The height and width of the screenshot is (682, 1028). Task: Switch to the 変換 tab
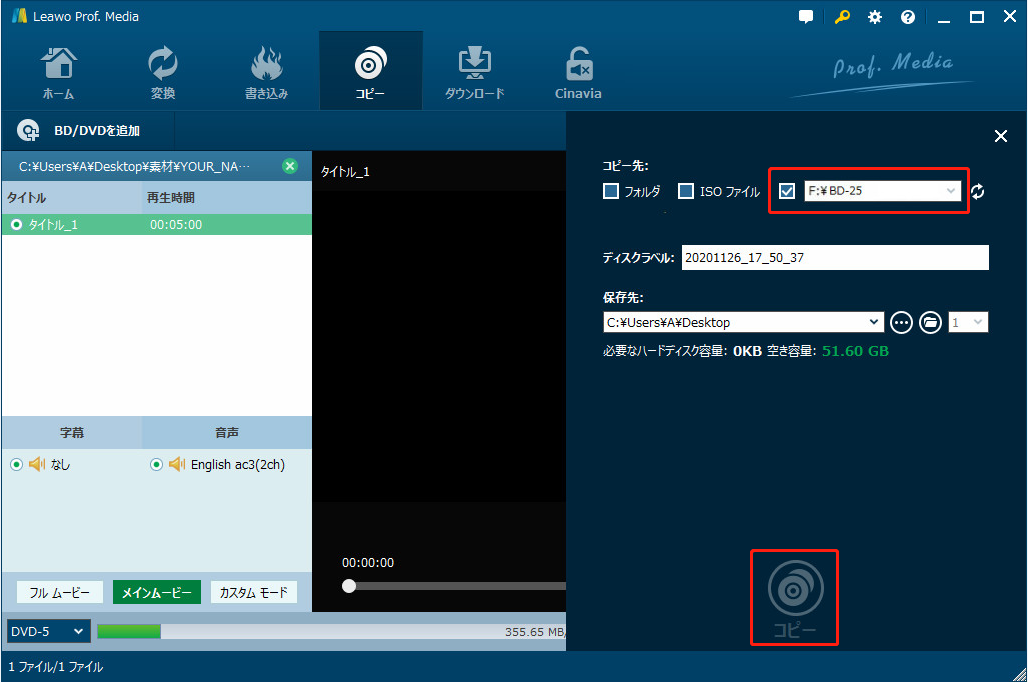pyautogui.click(x=163, y=74)
